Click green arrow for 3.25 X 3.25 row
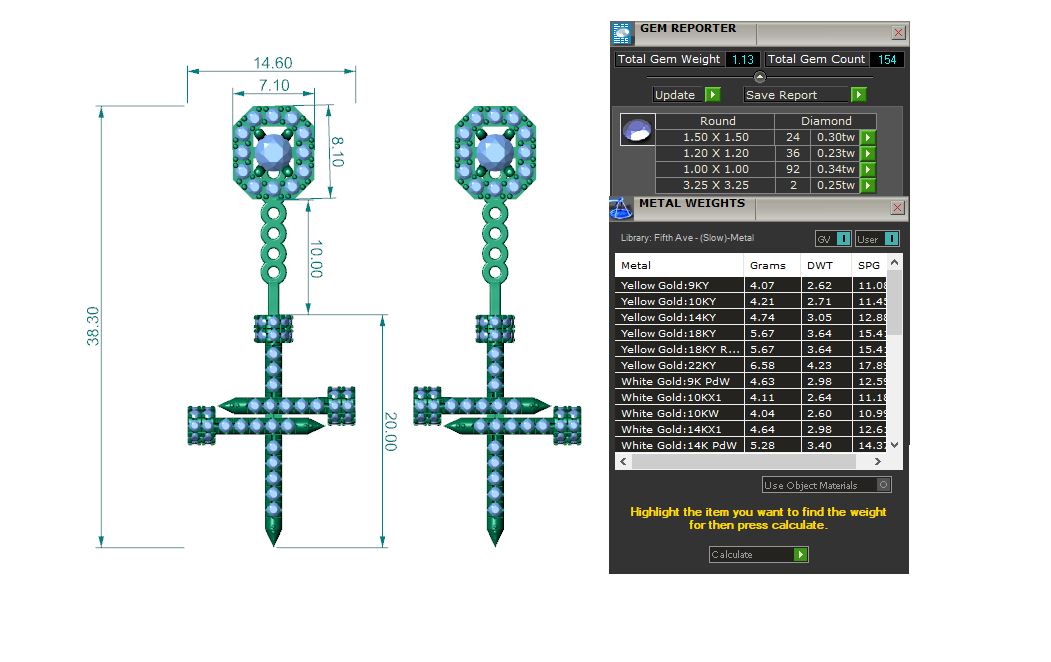Image resolution: width=1051 pixels, height=662 pixels. pyautogui.click(x=867, y=186)
